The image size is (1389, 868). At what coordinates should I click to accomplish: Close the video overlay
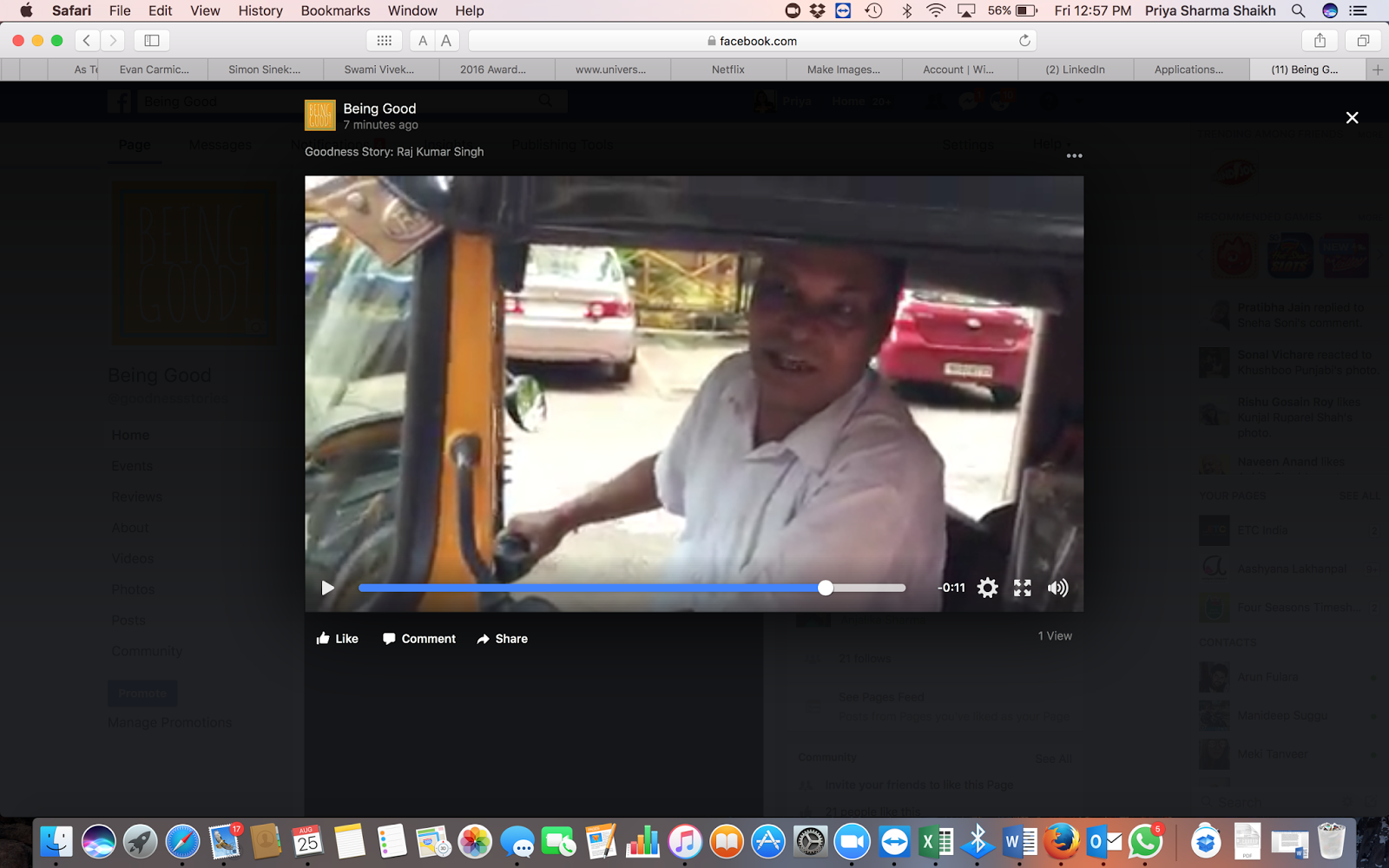click(1352, 117)
